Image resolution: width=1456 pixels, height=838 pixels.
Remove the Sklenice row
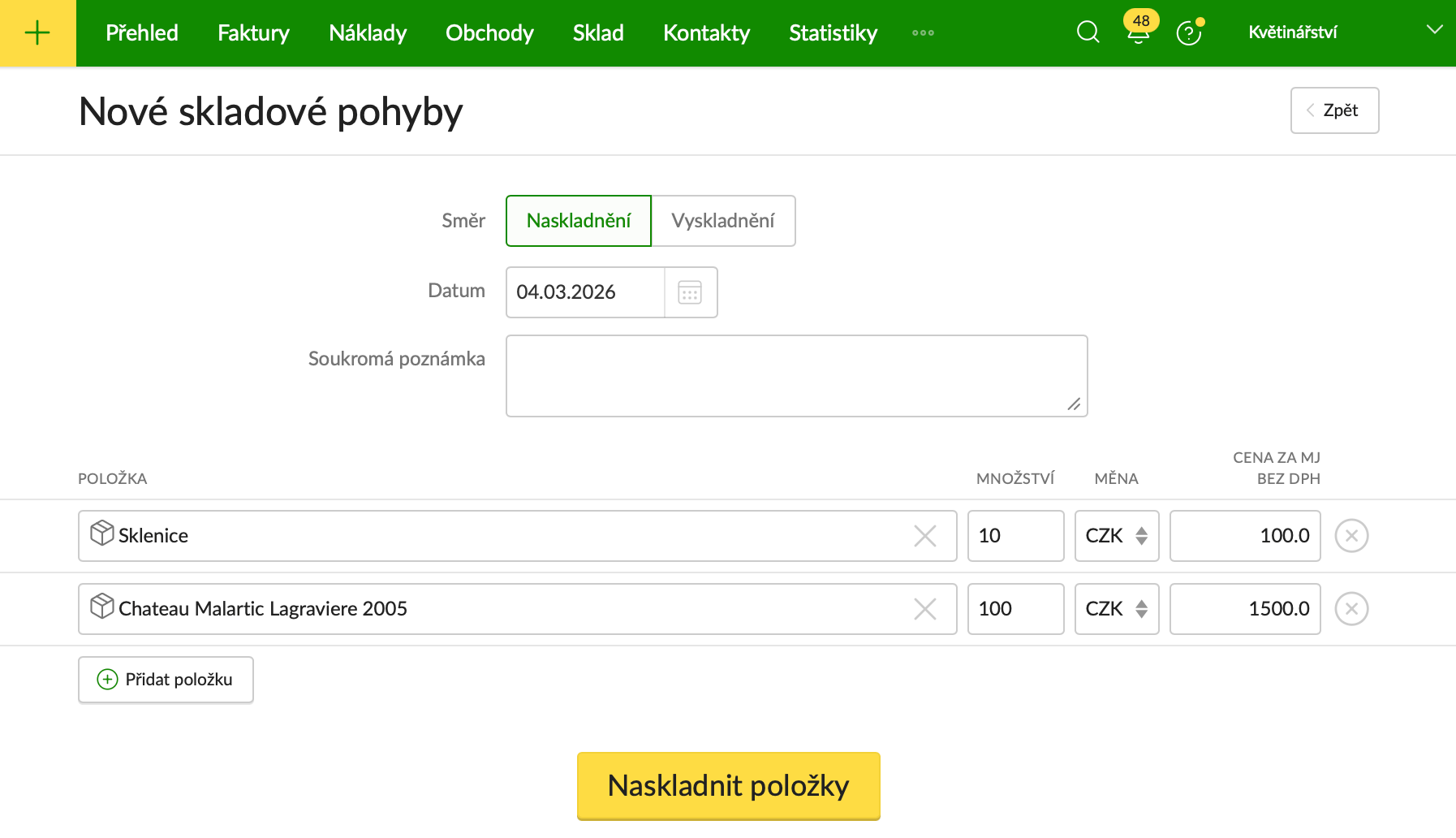click(1351, 536)
